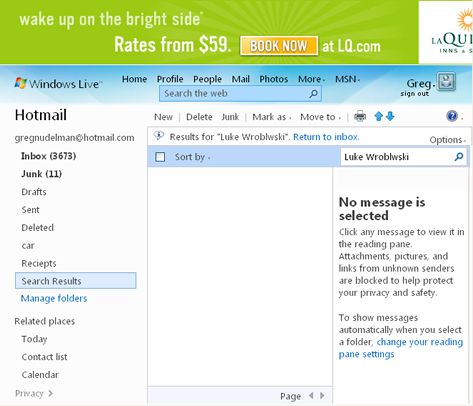Open the Photos menu item
This screenshot has height=406, width=473.
click(x=274, y=79)
